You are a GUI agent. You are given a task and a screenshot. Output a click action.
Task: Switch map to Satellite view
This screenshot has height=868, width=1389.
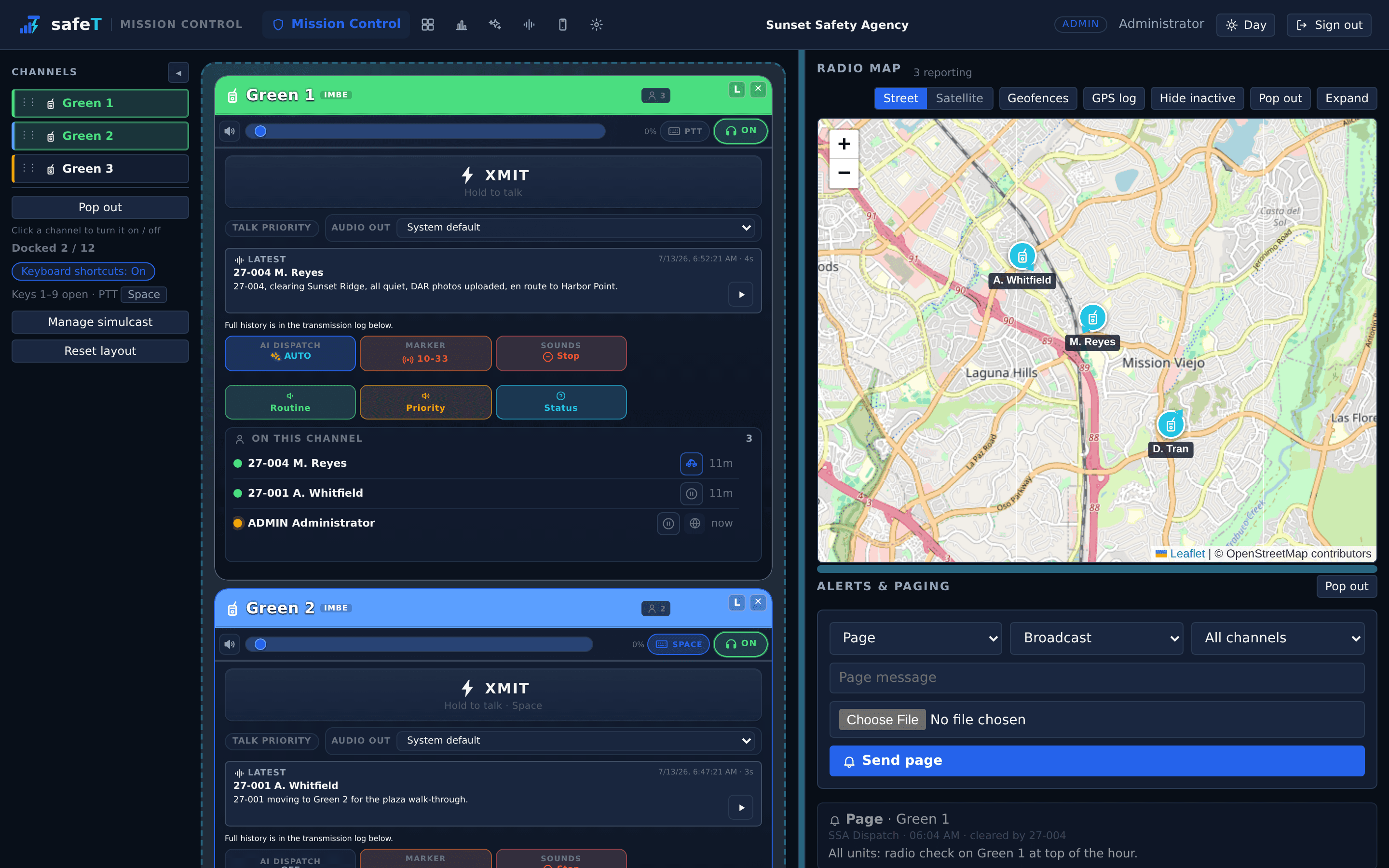[959, 98]
